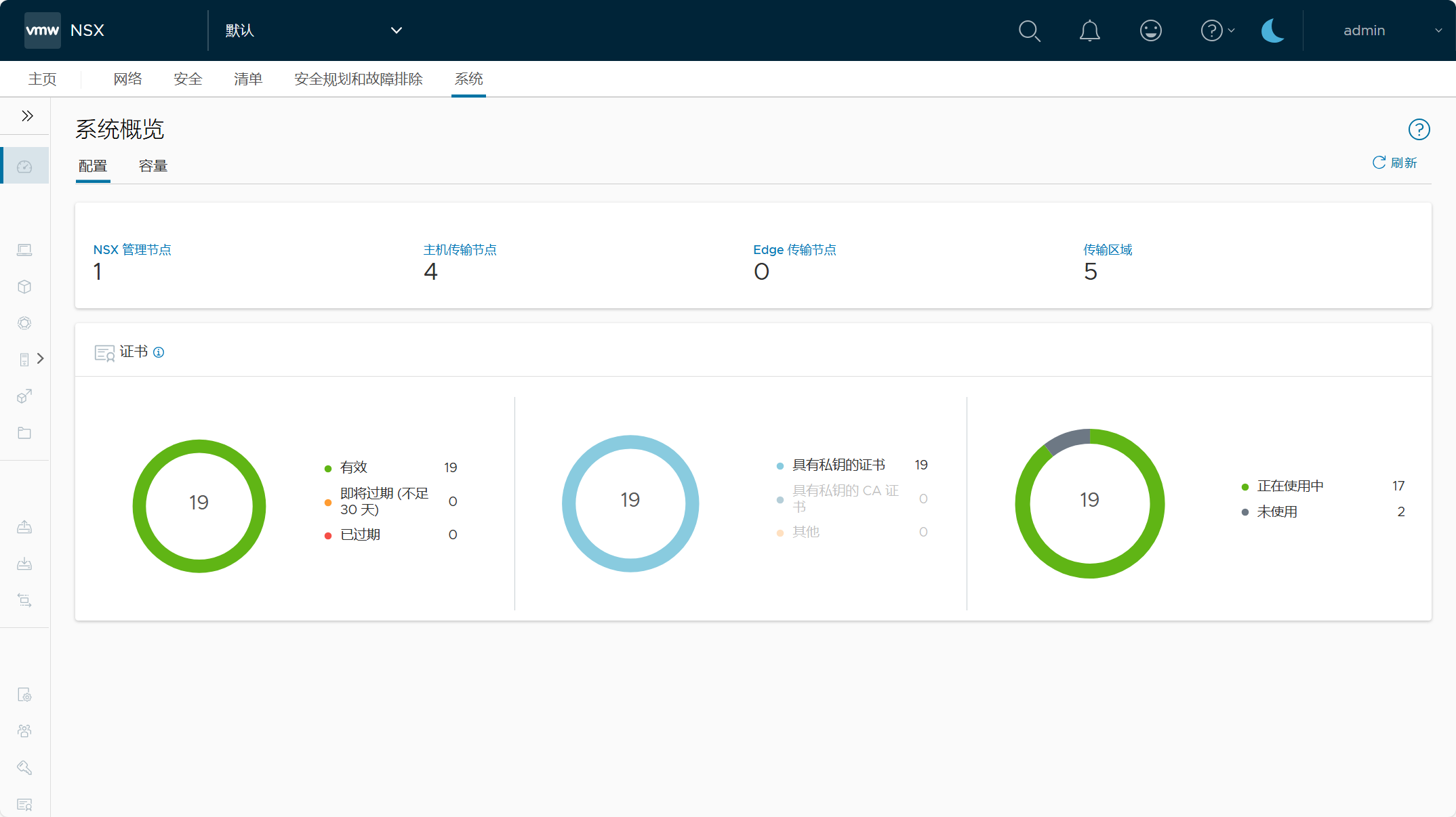This screenshot has height=817, width=1456.
Task: Open the system overview dashboard gauge icon
Action: 24,166
